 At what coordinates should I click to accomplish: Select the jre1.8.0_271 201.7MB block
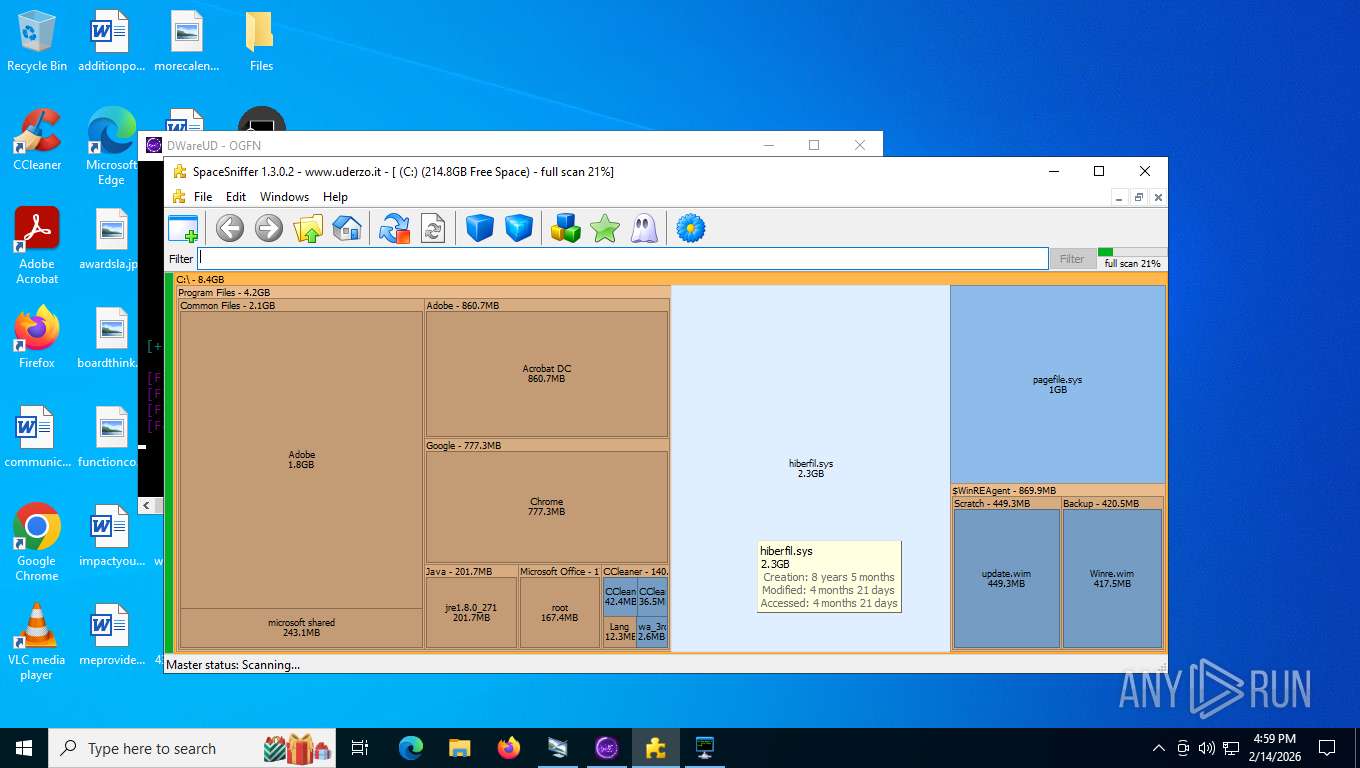pos(471,612)
